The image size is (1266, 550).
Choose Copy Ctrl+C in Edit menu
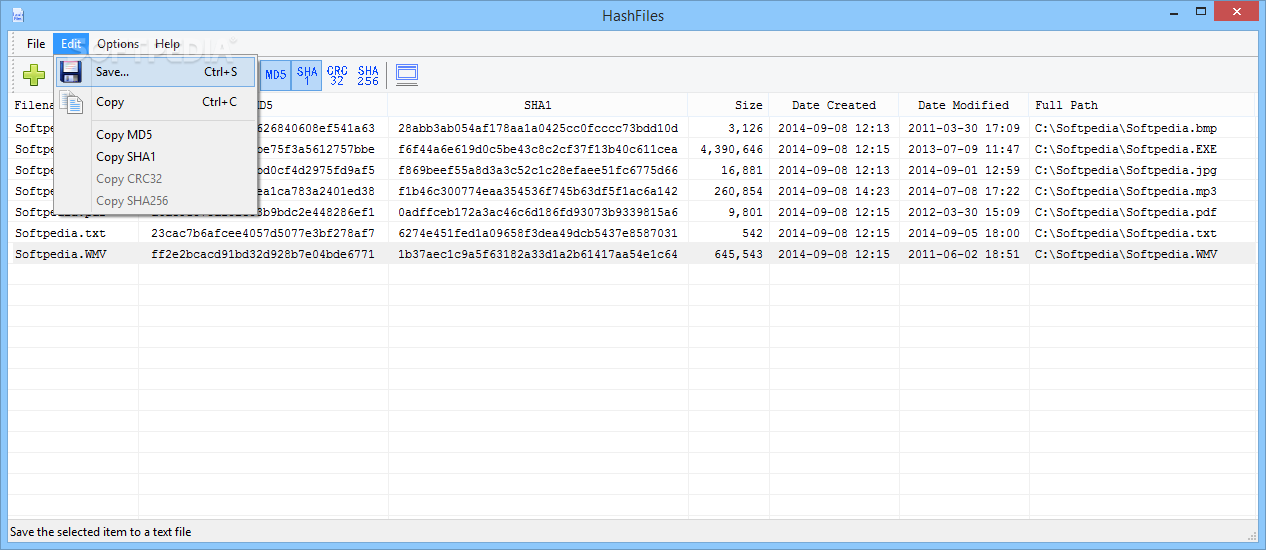pos(156,102)
